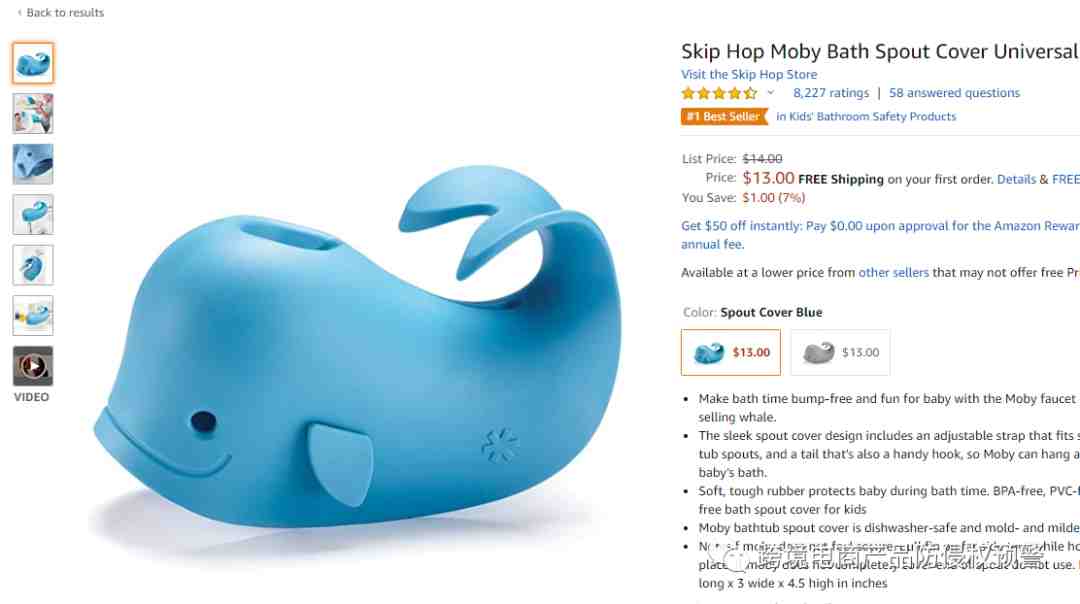The height and width of the screenshot is (604, 1080).
Task: Show the fourth thumbnail of whale on faucet
Action: tap(32, 214)
